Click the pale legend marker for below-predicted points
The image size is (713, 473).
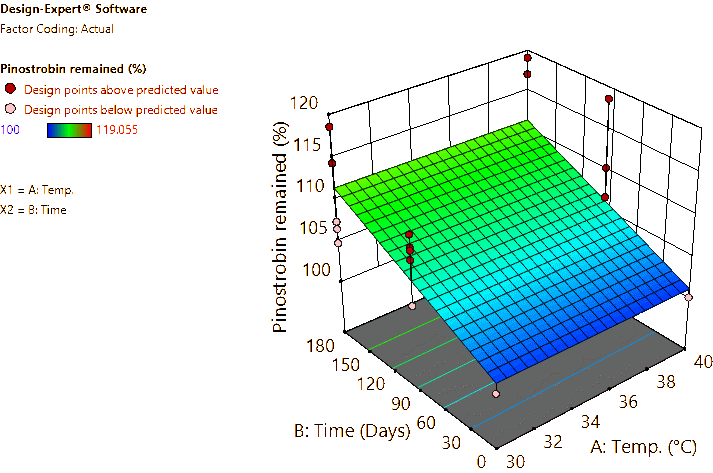click(10, 108)
